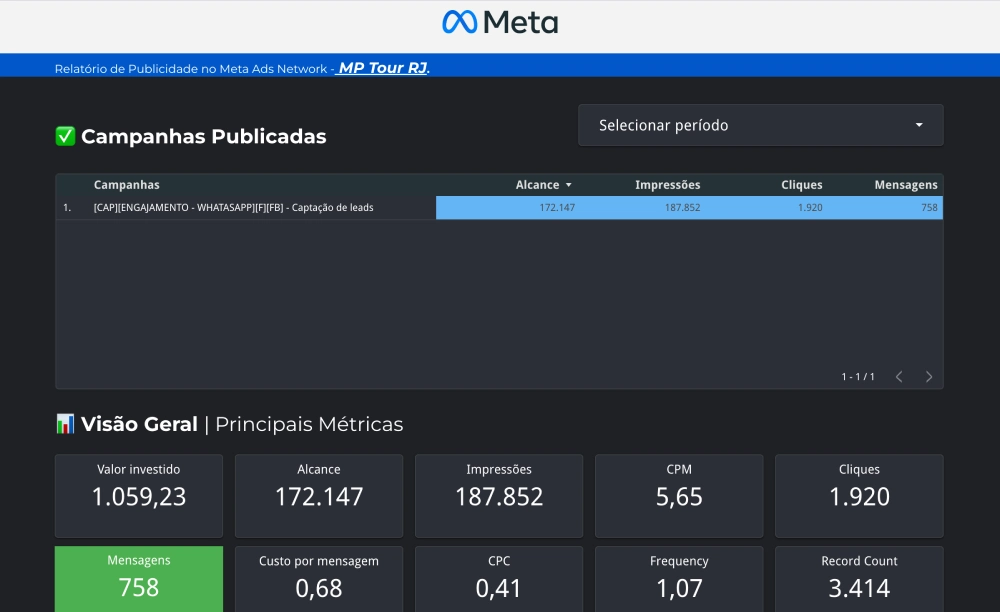Select the Record Count 3.414 scorecard
This screenshot has height=612, width=1000.
(x=859, y=578)
